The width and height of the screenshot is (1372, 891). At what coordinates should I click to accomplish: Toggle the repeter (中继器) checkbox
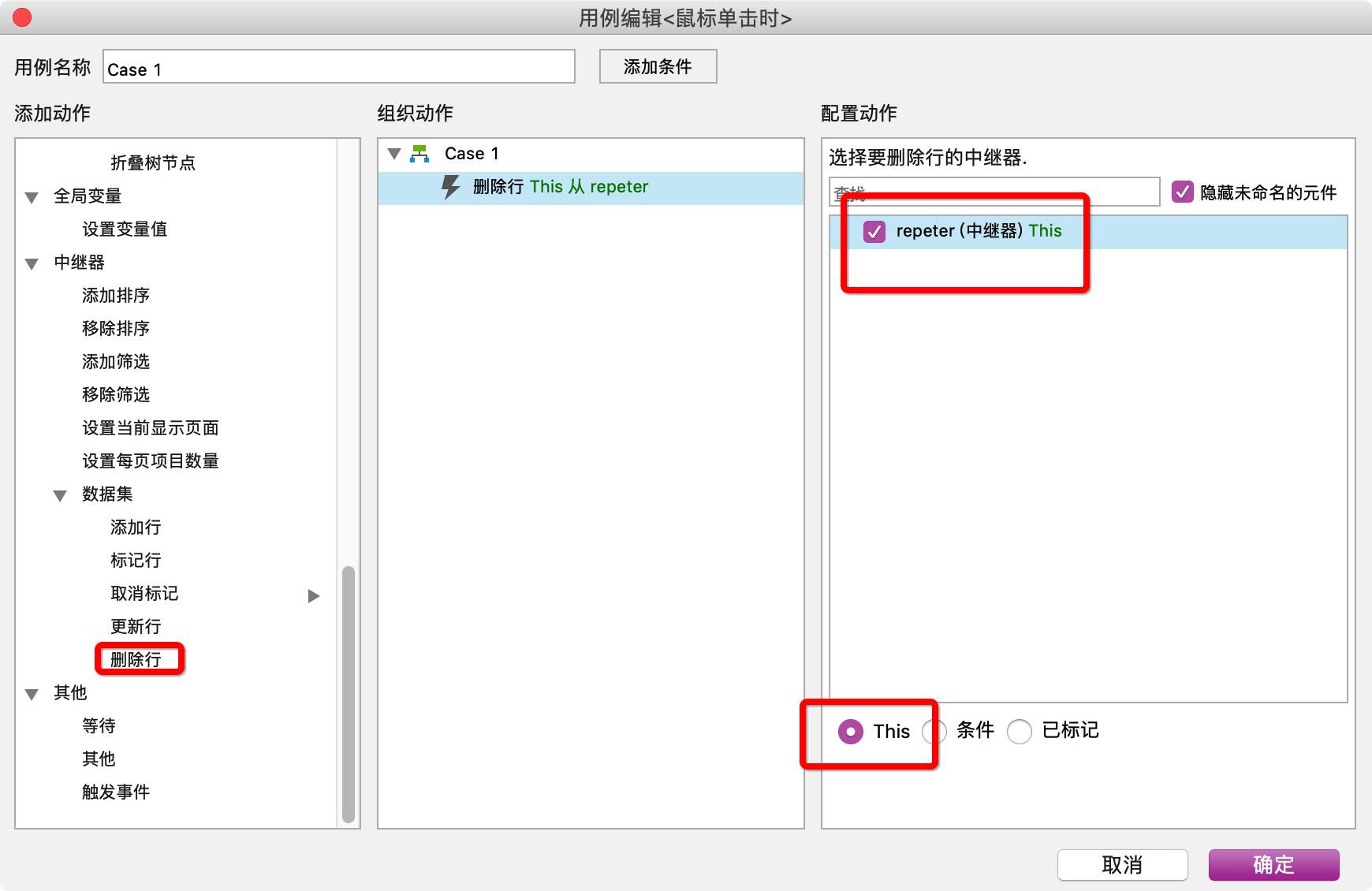pos(874,231)
